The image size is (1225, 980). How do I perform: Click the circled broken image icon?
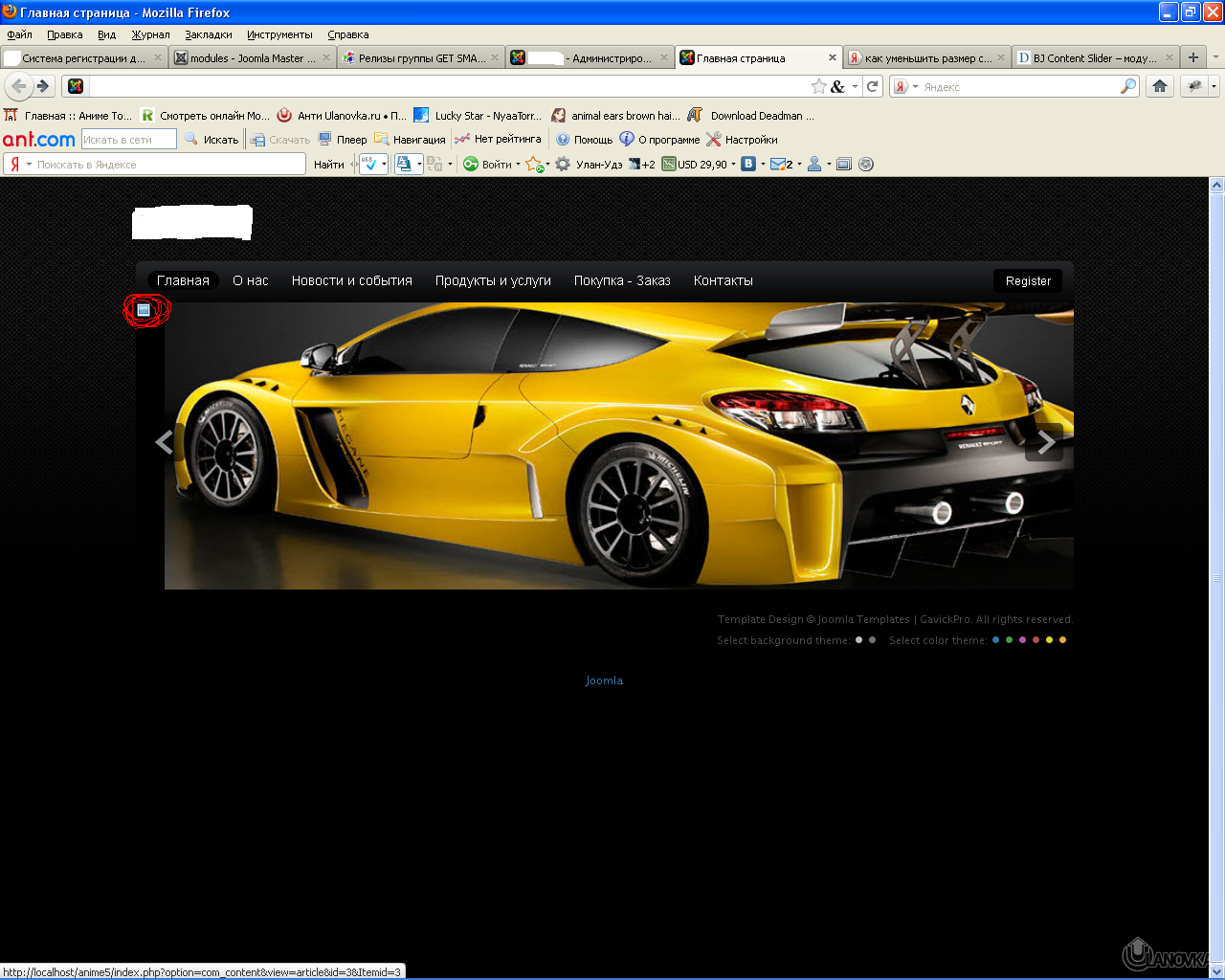(x=144, y=309)
